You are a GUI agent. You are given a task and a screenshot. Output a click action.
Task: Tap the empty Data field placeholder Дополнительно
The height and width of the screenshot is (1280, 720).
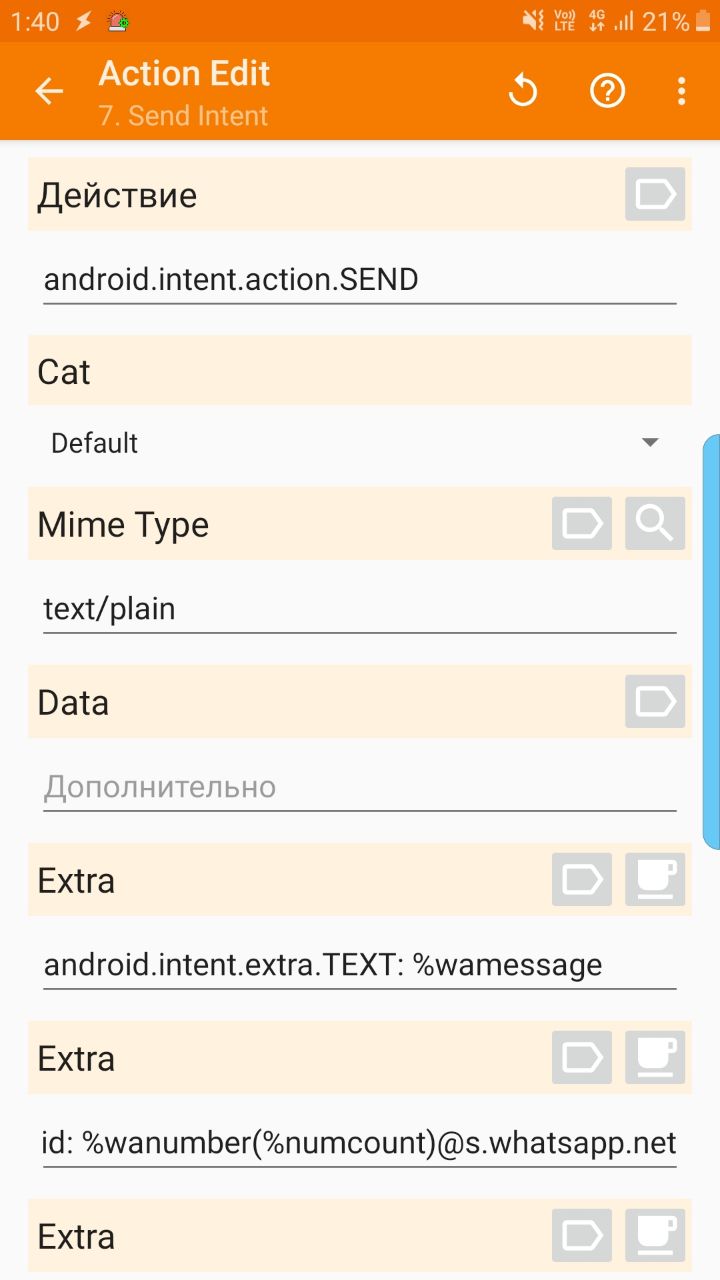(360, 787)
